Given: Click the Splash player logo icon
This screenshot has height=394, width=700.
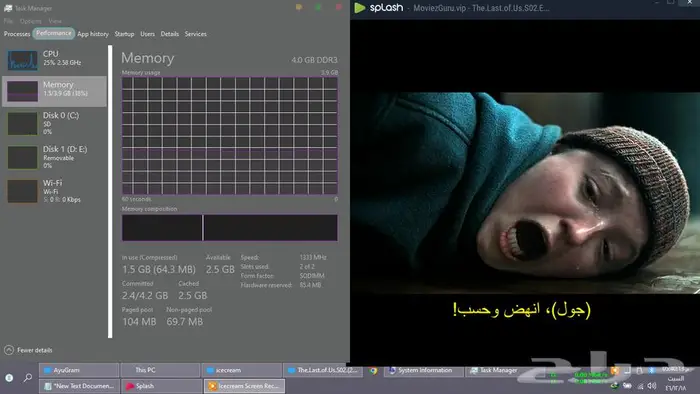Looking at the screenshot, I should click(x=360, y=8).
